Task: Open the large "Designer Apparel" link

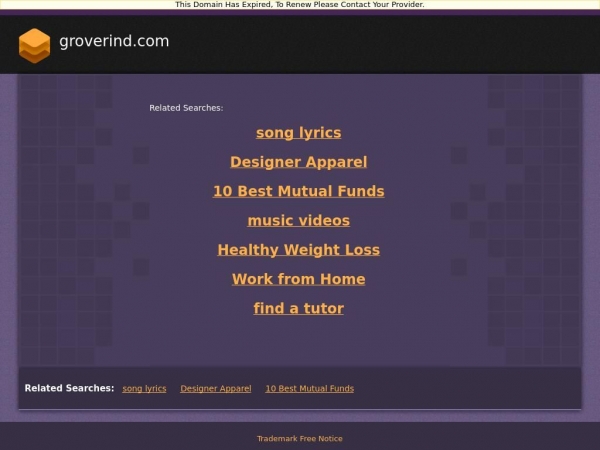Action: pos(298,162)
